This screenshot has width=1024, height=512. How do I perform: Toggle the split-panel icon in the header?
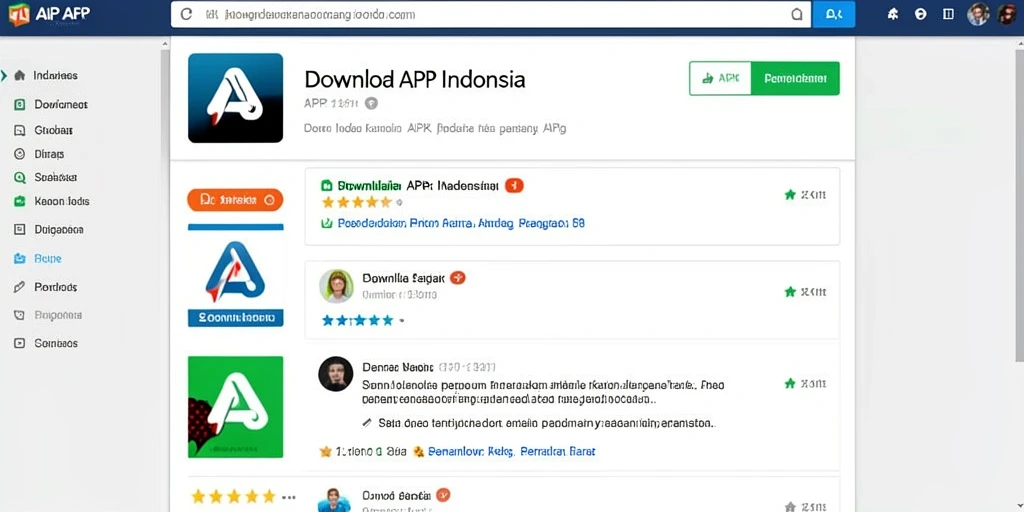click(948, 14)
